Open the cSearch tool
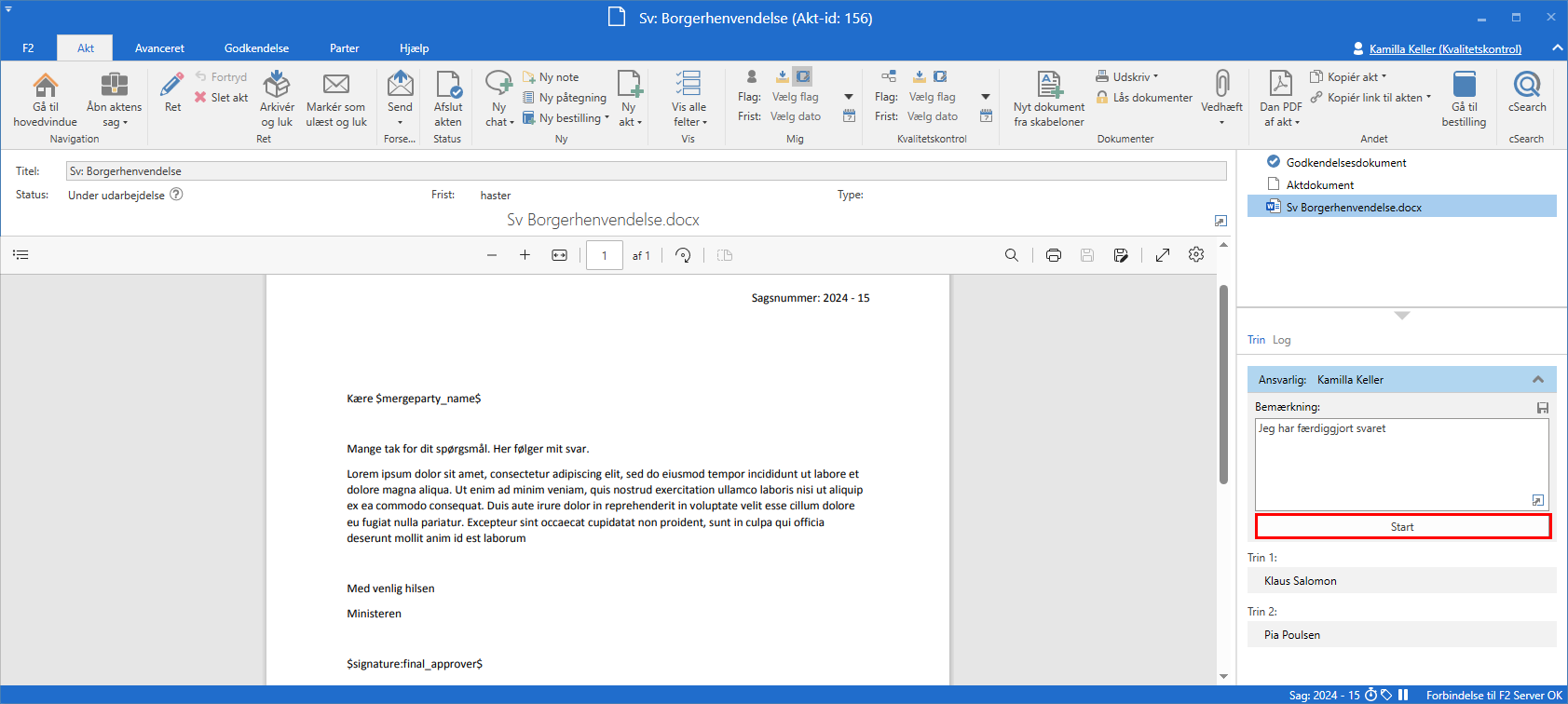1568x704 pixels. click(x=1526, y=86)
